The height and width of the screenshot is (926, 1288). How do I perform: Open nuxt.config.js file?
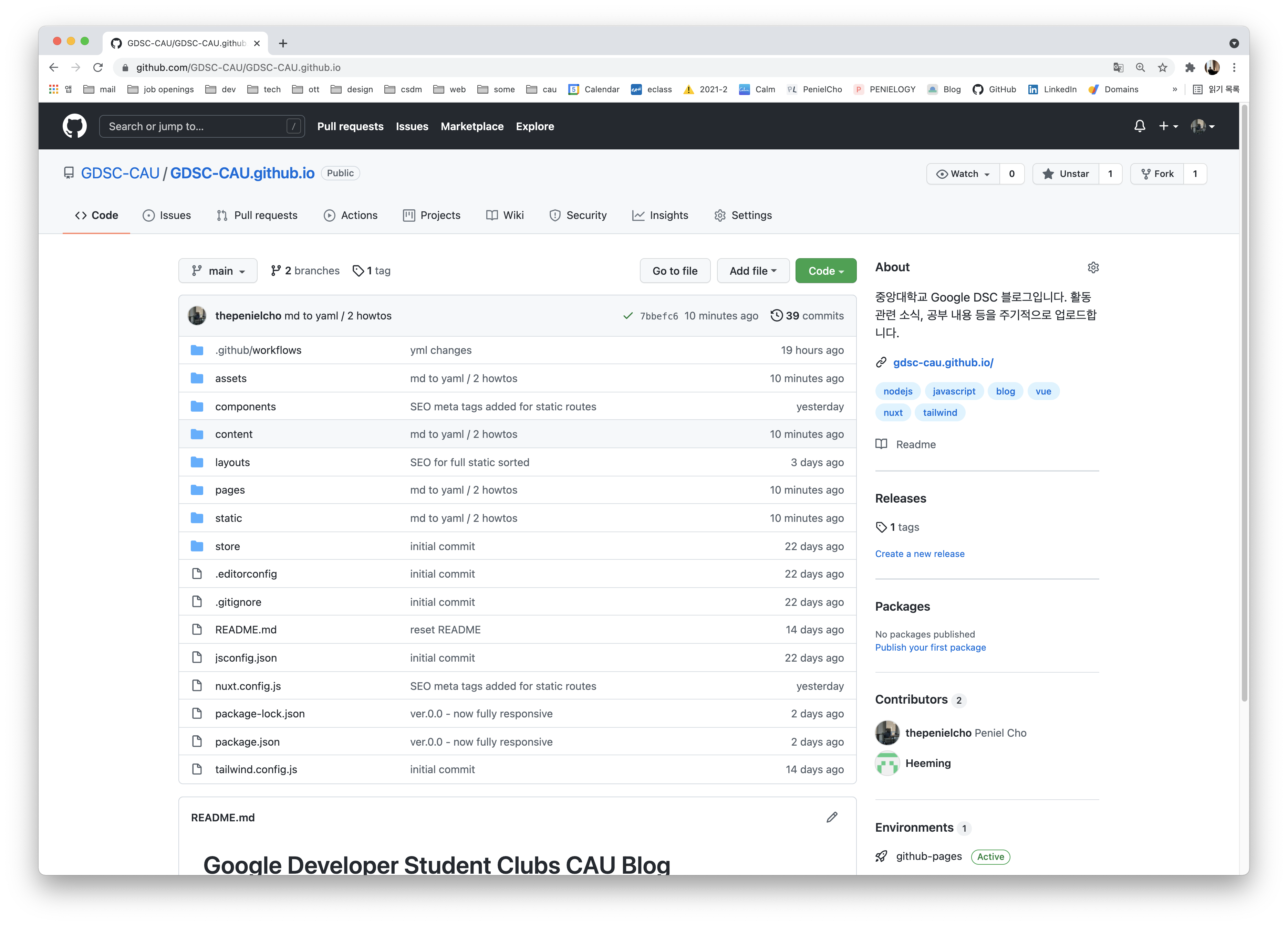coord(248,686)
